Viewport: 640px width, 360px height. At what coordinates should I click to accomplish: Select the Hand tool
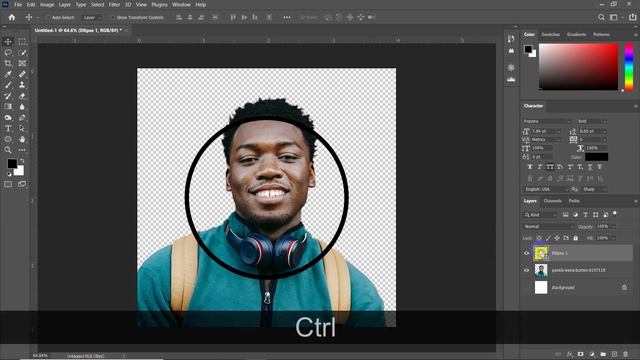(22, 139)
